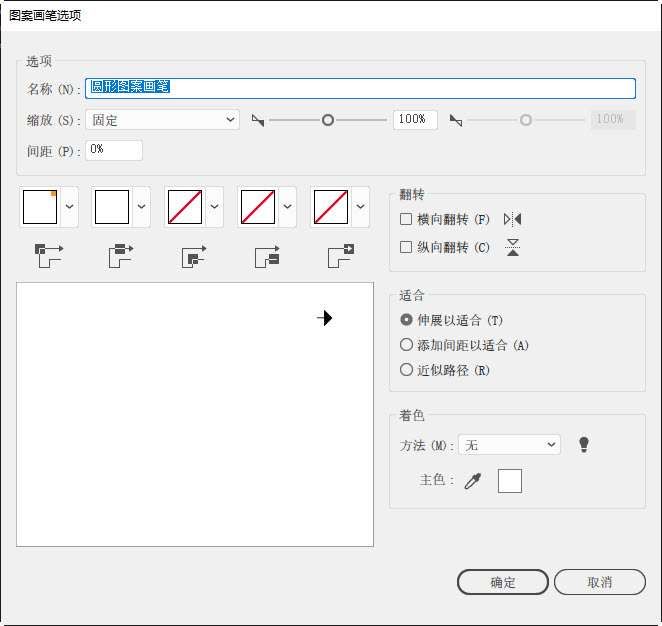Click the end tile thumbnail
Viewport: 662px width, 626px height.
331,207
